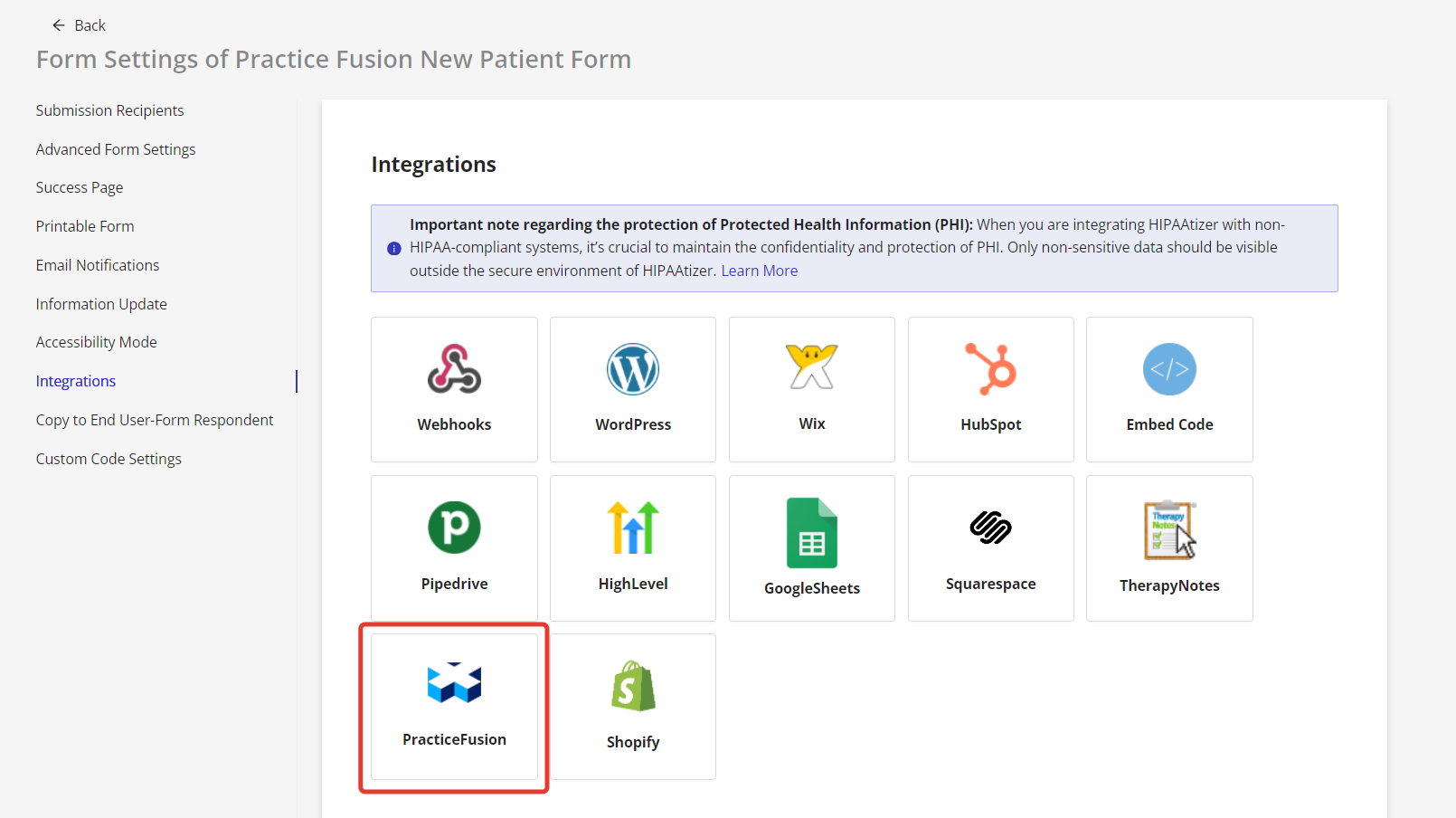Open the PracticeFusion integration icon

tap(454, 683)
